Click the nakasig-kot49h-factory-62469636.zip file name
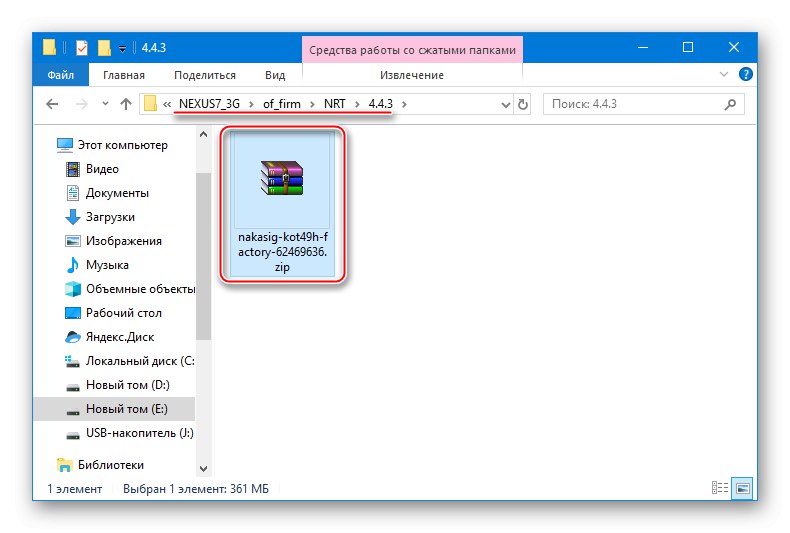The width and height of the screenshot is (790, 533). tap(282, 252)
